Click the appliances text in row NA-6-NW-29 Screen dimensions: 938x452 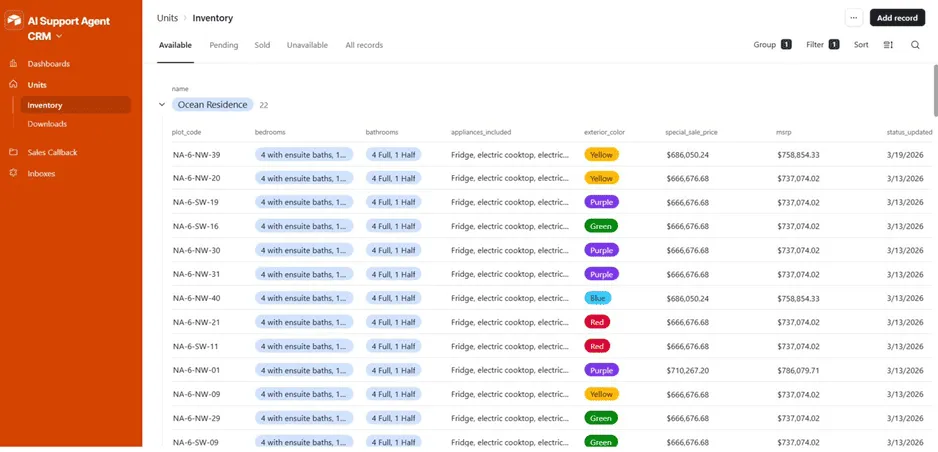point(510,419)
